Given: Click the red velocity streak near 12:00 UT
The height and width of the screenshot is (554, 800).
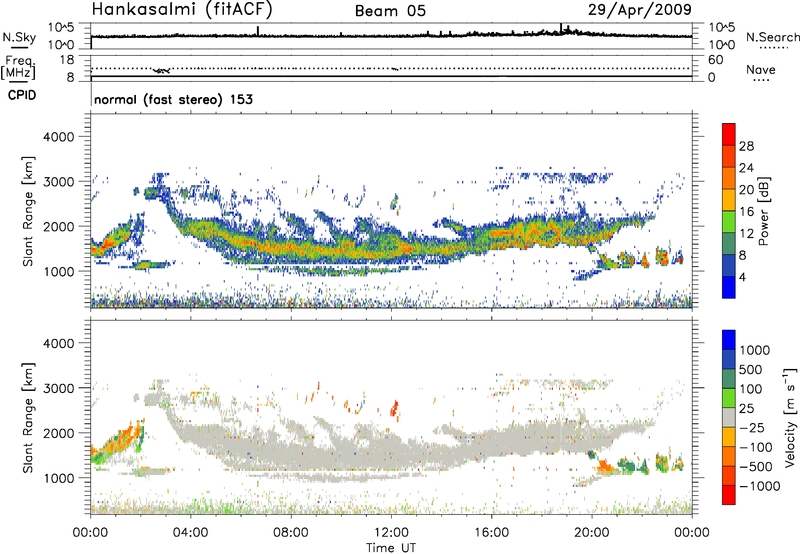Looking at the screenshot, I should (x=394, y=408).
